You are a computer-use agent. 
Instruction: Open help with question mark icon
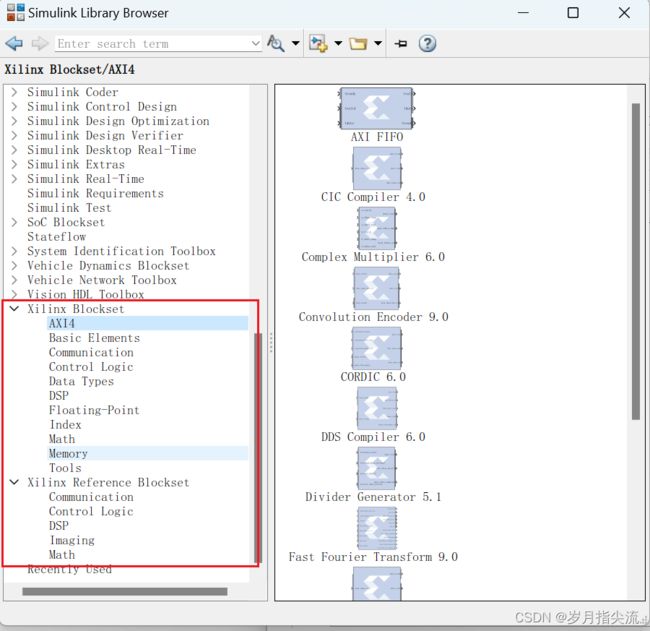tap(427, 43)
